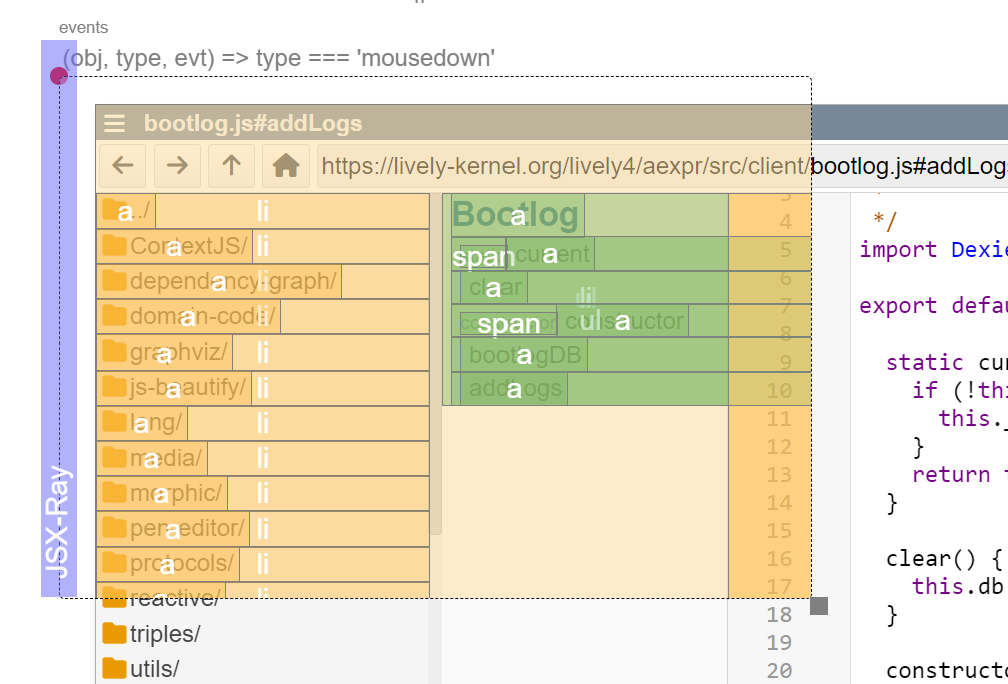Jump to addLogs in the outline
The height and width of the screenshot is (684, 1008).
click(x=516, y=388)
